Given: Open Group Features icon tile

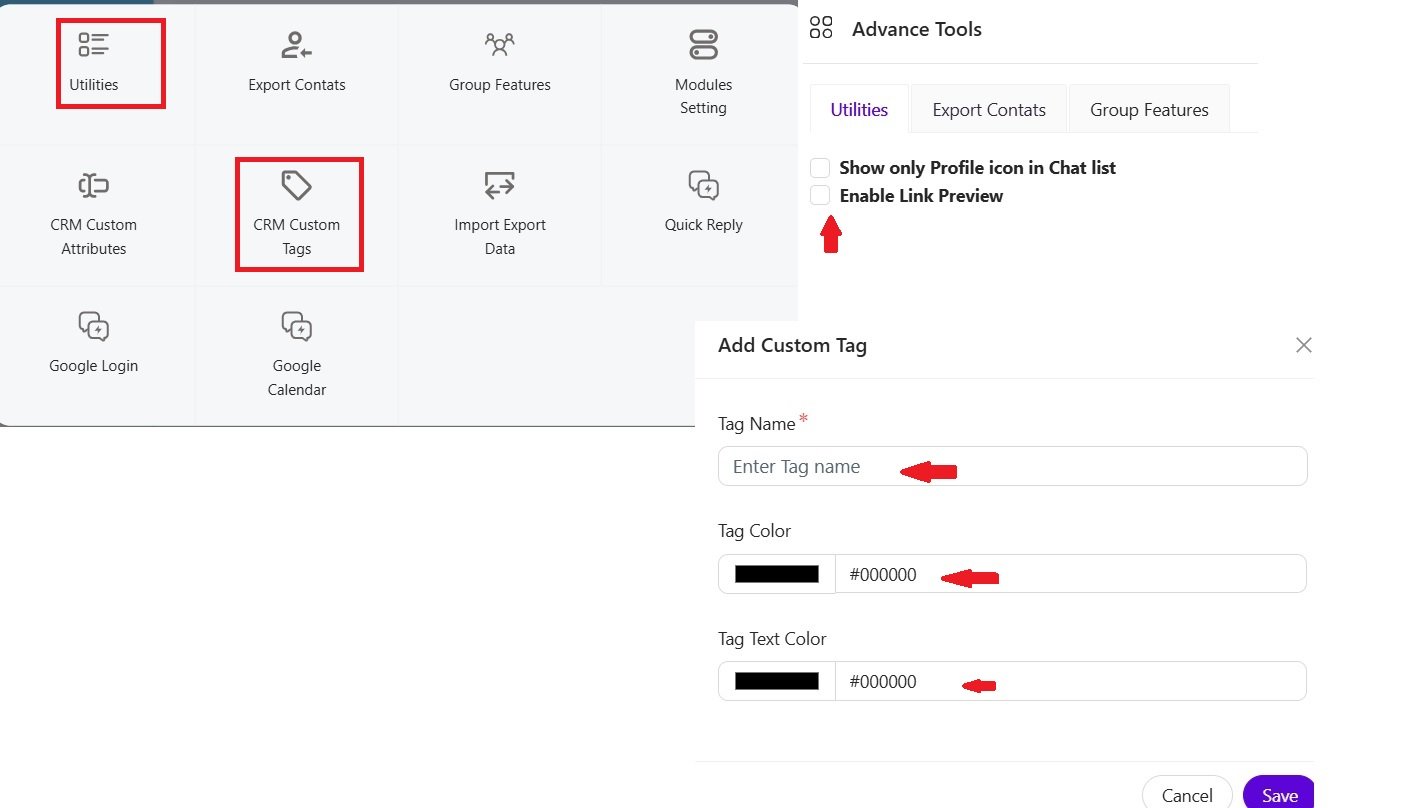Looking at the screenshot, I should pyautogui.click(x=499, y=45).
